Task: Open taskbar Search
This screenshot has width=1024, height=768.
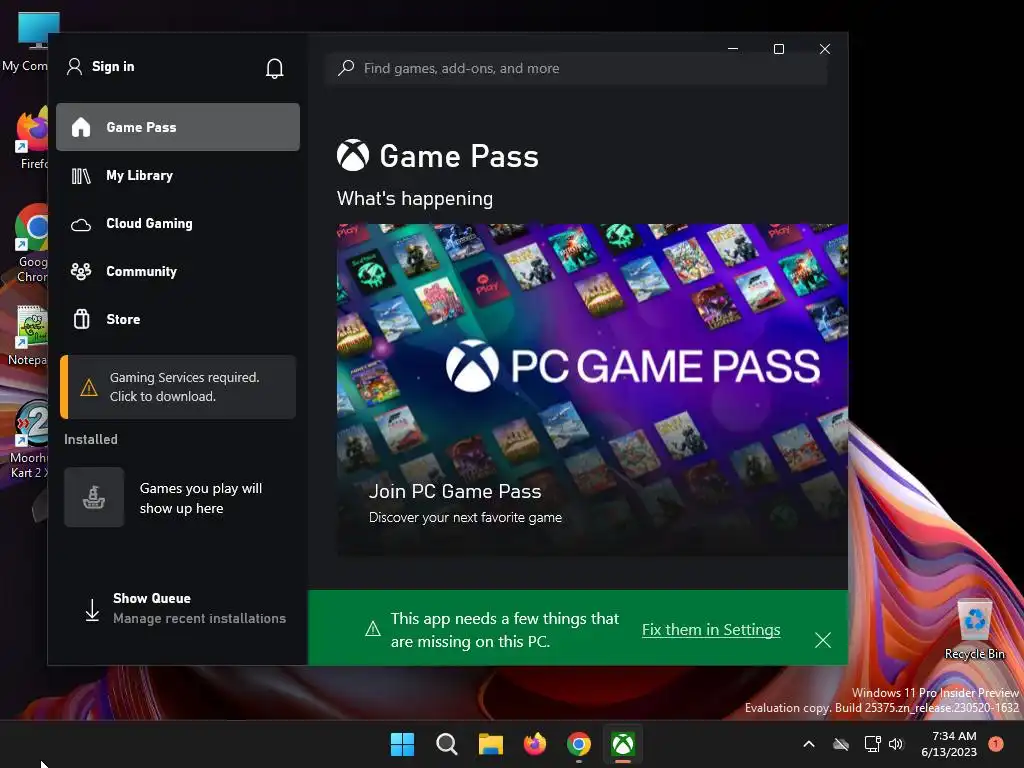Action: pyautogui.click(x=447, y=744)
